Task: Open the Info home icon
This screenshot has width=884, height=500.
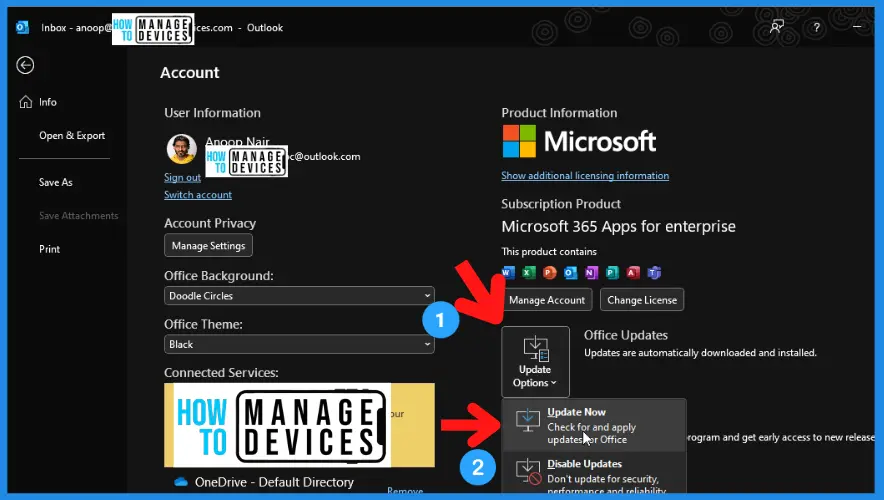Action: point(25,102)
